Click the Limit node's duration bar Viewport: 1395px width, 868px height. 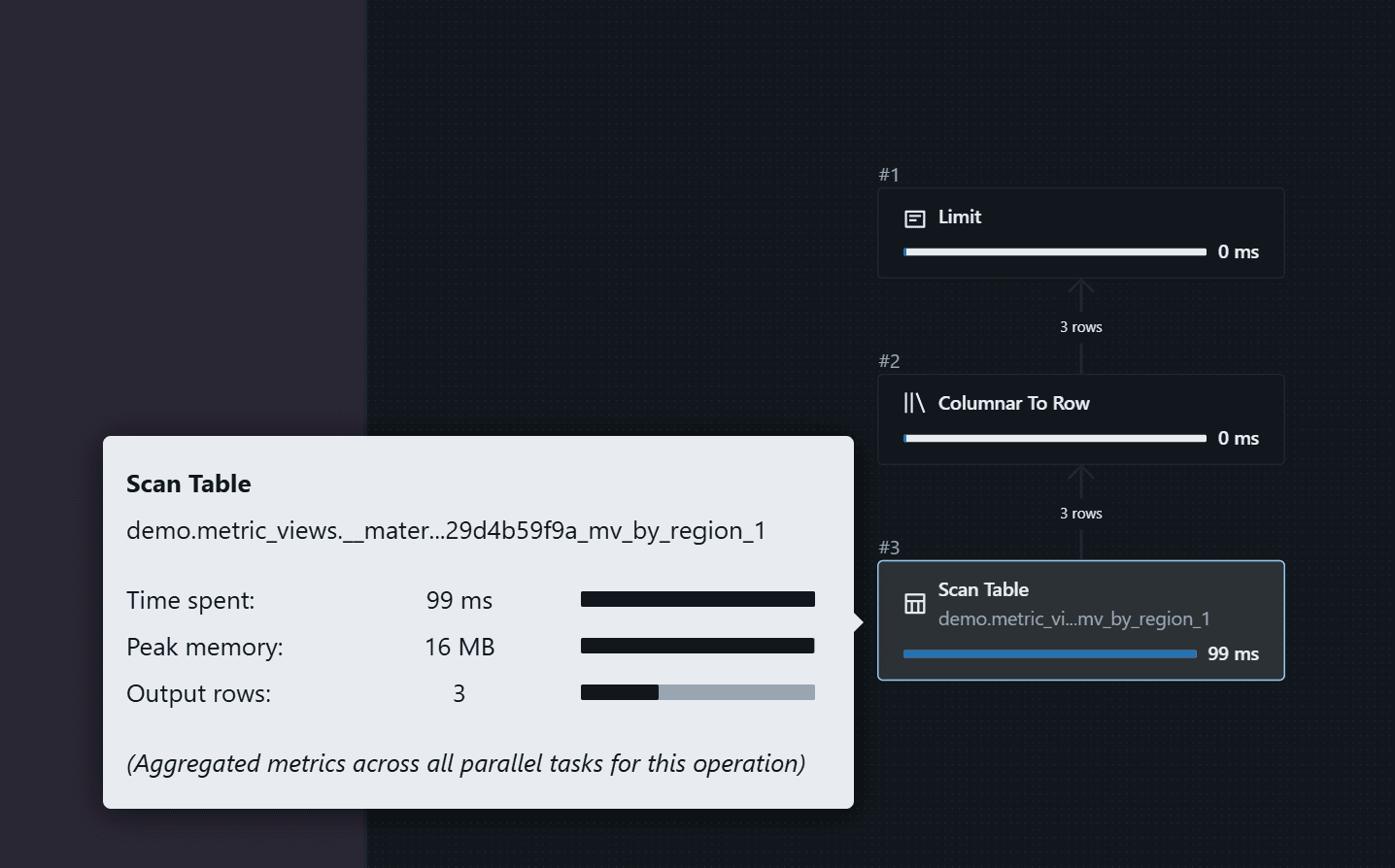pos(1054,252)
